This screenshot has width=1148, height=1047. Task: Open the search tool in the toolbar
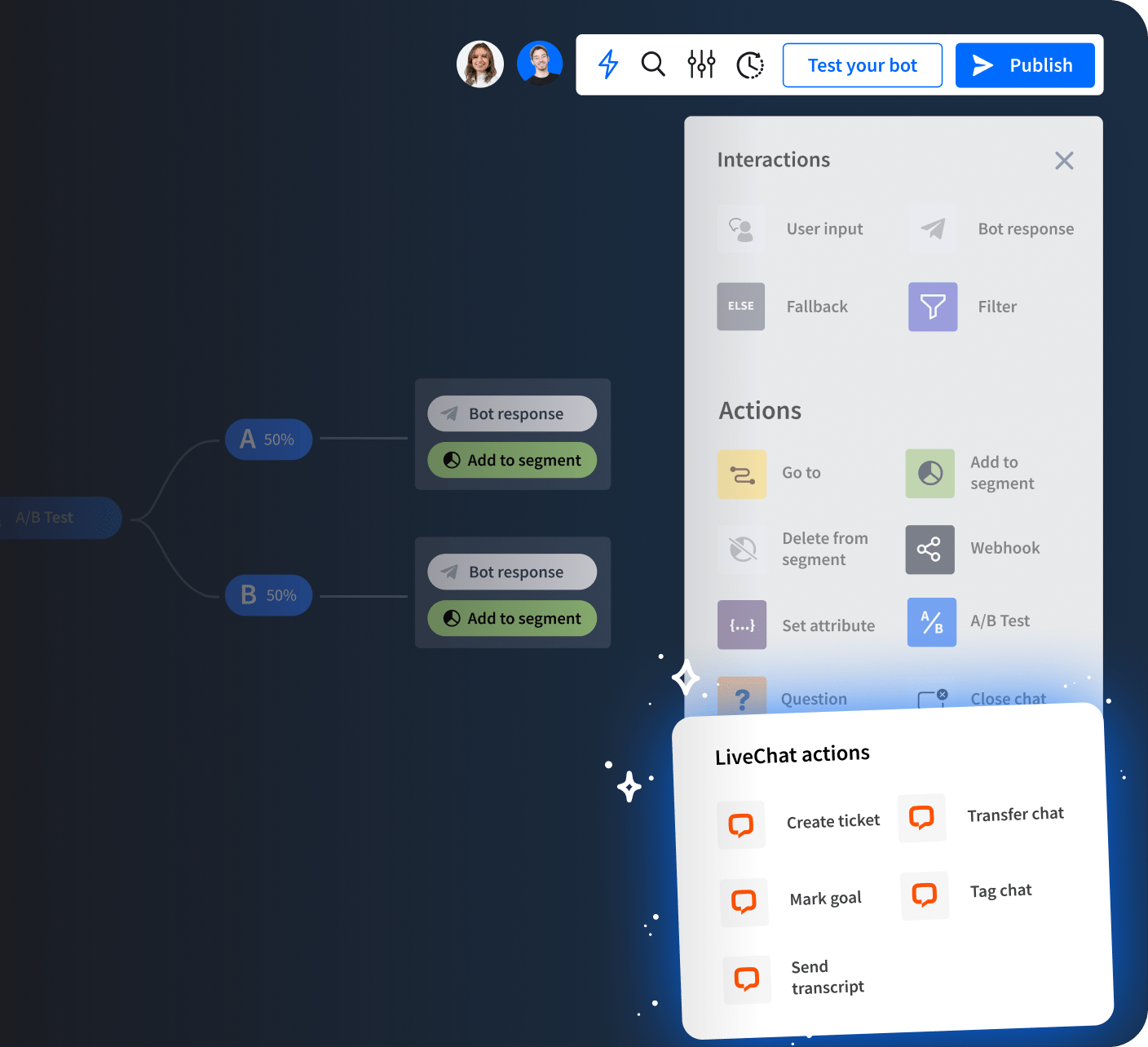(x=653, y=64)
